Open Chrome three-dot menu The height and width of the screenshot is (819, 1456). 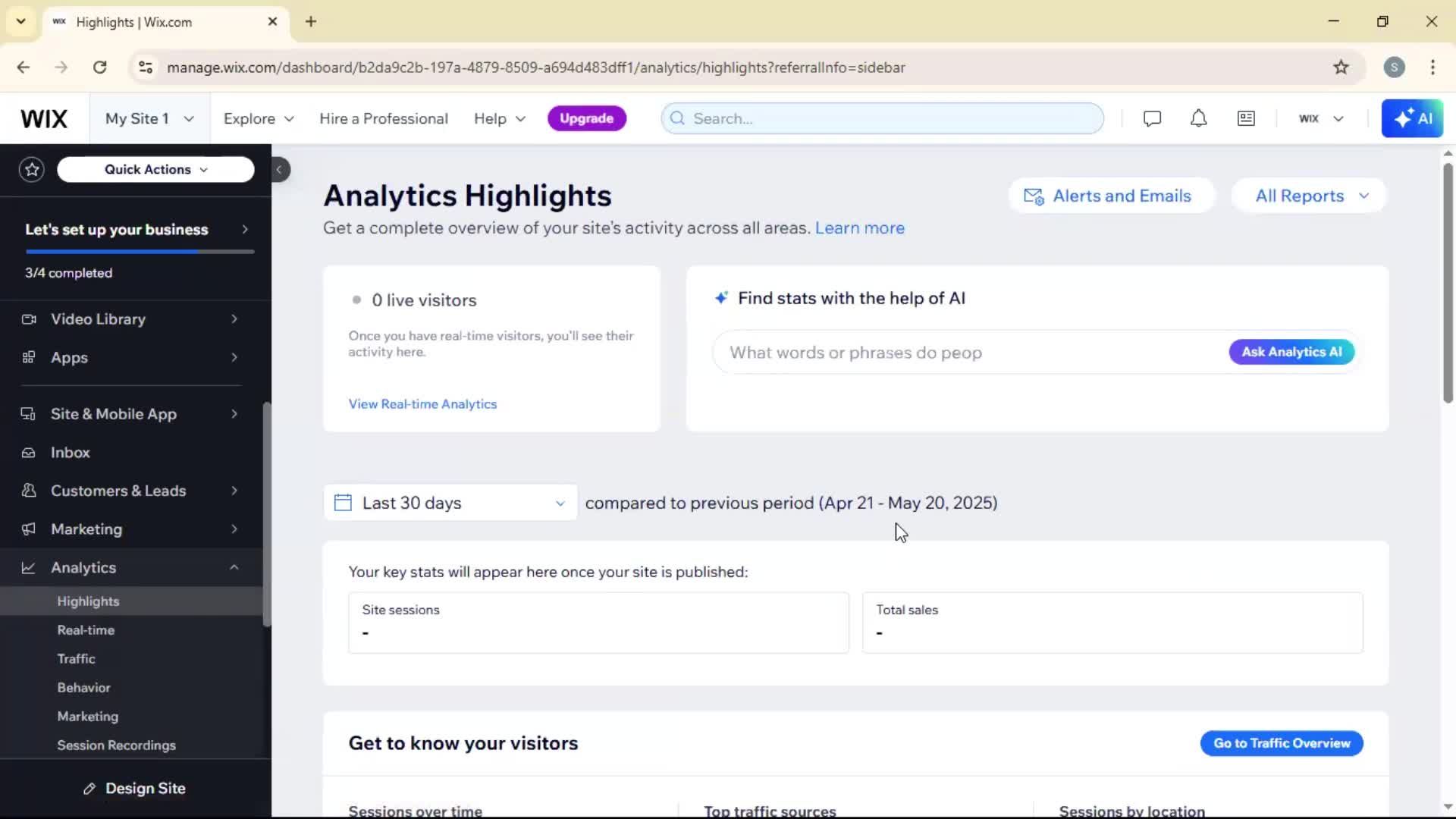coord(1432,67)
